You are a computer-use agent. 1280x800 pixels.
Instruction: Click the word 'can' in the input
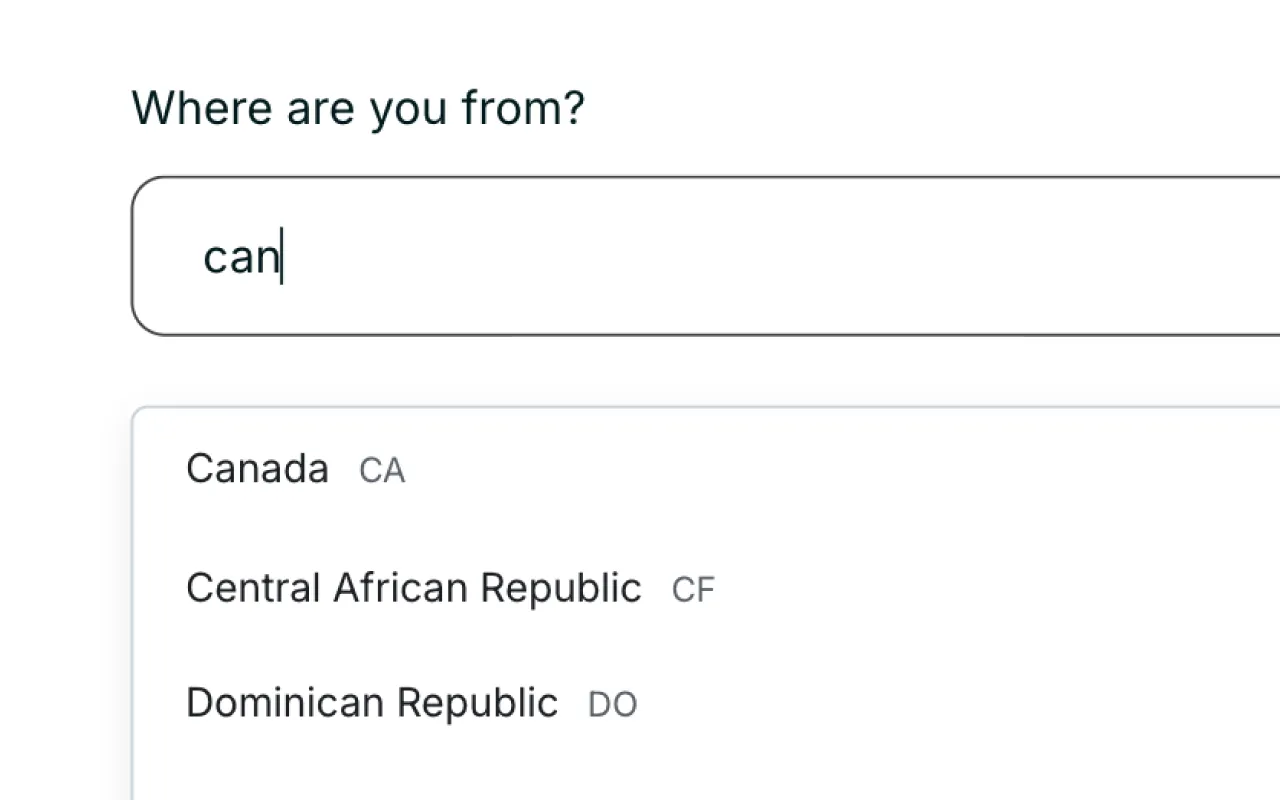(240, 257)
